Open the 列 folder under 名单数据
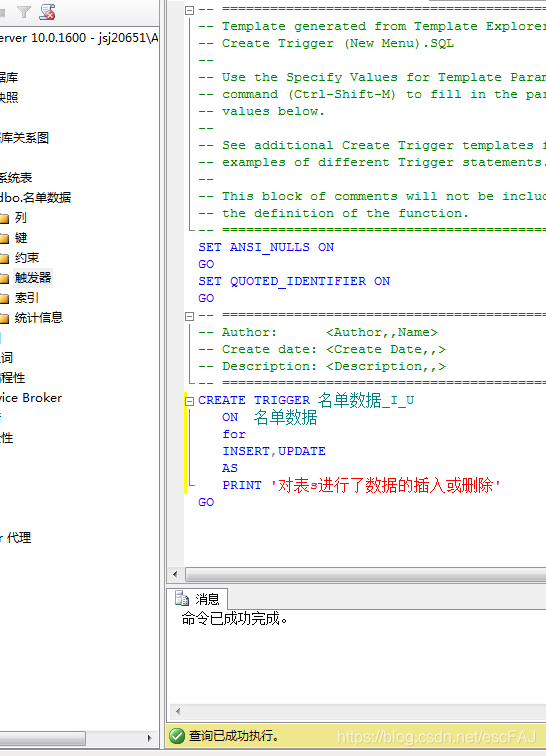 (x=20, y=217)
